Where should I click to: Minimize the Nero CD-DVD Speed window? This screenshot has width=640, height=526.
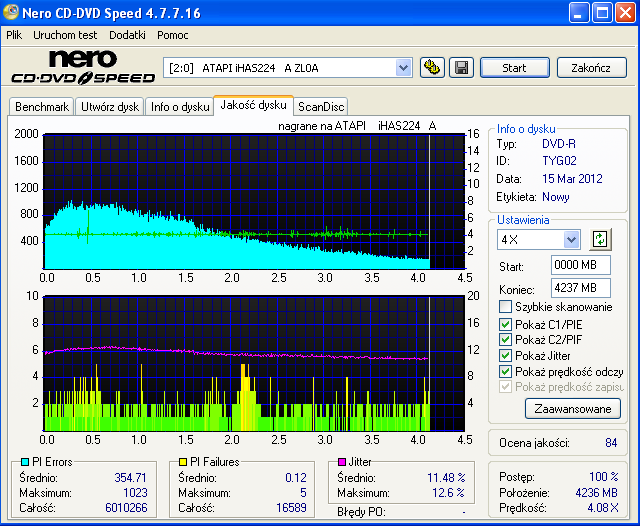coord(579,13)
